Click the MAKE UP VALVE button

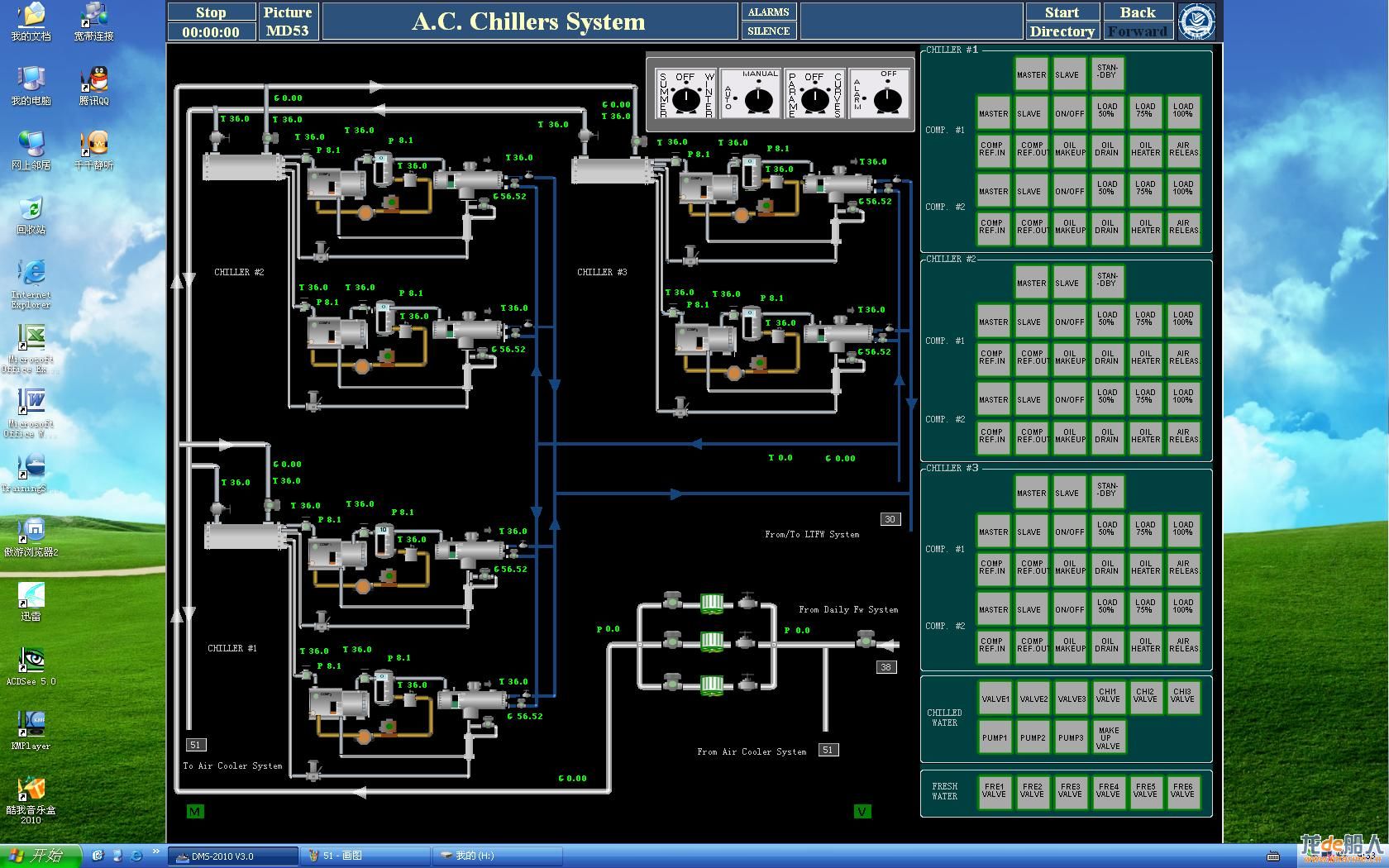pyautogui.click(x=1109, y=737)
